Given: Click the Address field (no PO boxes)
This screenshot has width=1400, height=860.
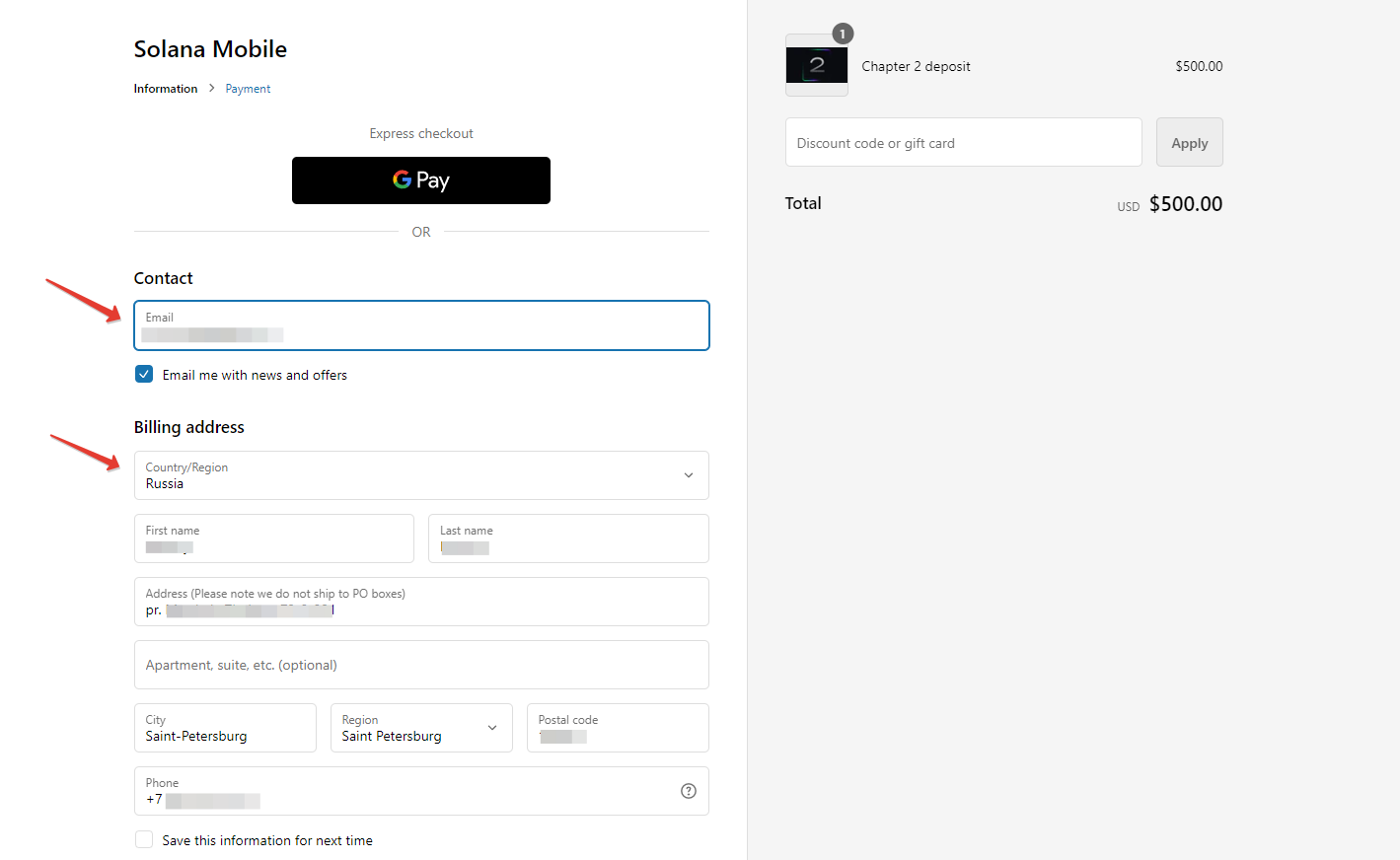Looking at the screenshot, I should [x=421, y=602].
